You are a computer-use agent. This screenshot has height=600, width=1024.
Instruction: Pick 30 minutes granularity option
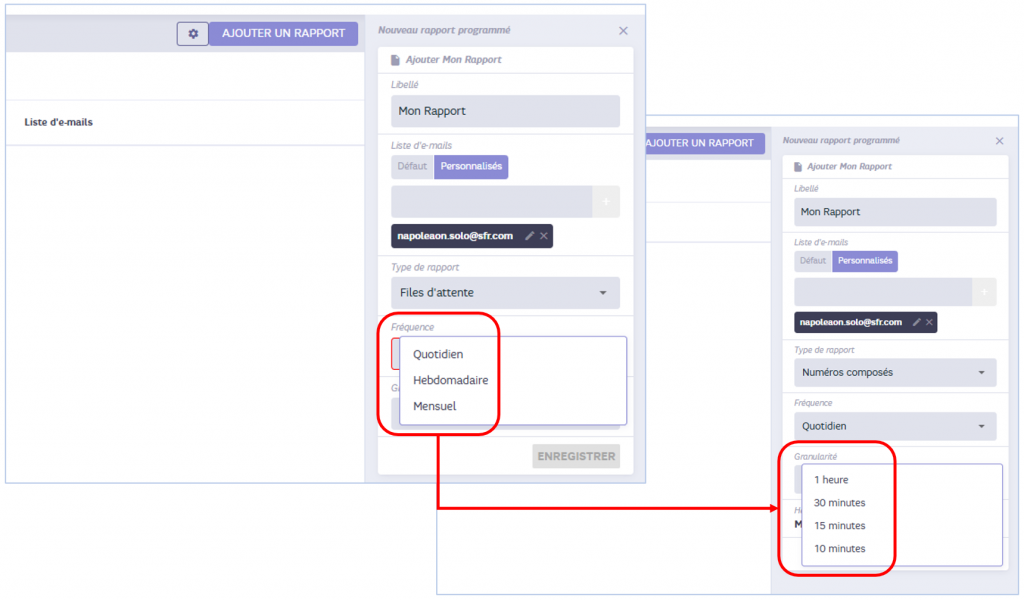click(x=840, y=503)
